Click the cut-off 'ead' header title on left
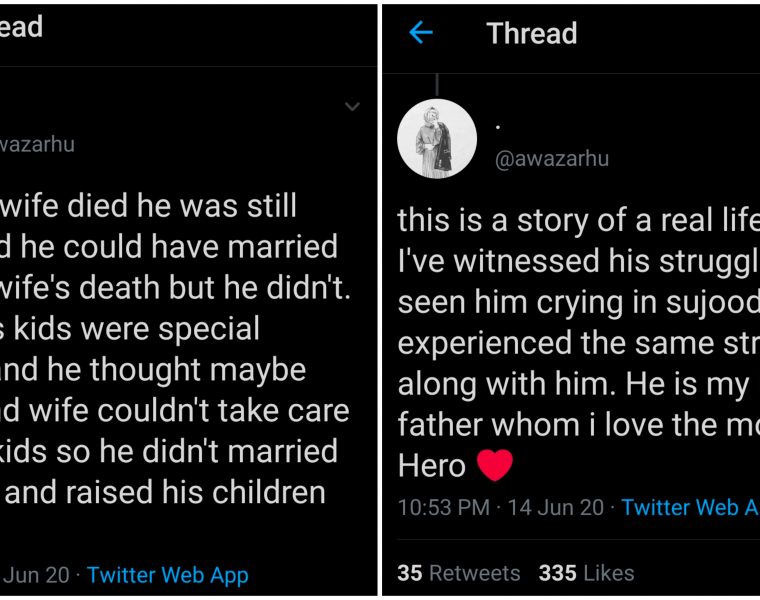This screenshot has width=760, height=600. point(22,27)
